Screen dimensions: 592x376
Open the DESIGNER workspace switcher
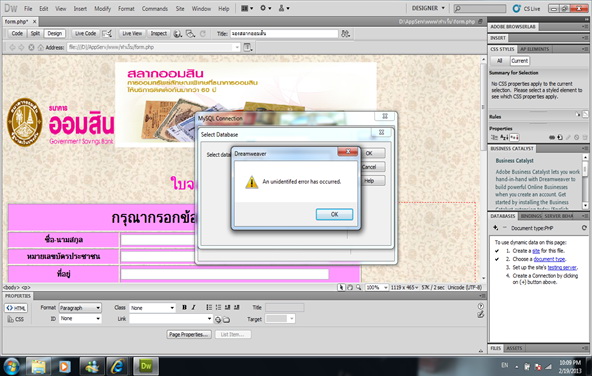[428, 8]
